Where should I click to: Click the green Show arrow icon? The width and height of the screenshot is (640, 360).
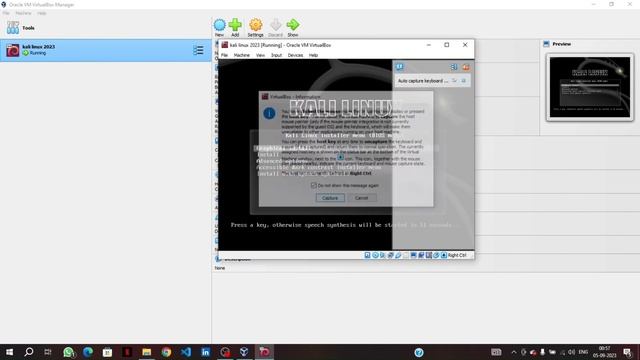pyautogui.click(x=293, y=25)
